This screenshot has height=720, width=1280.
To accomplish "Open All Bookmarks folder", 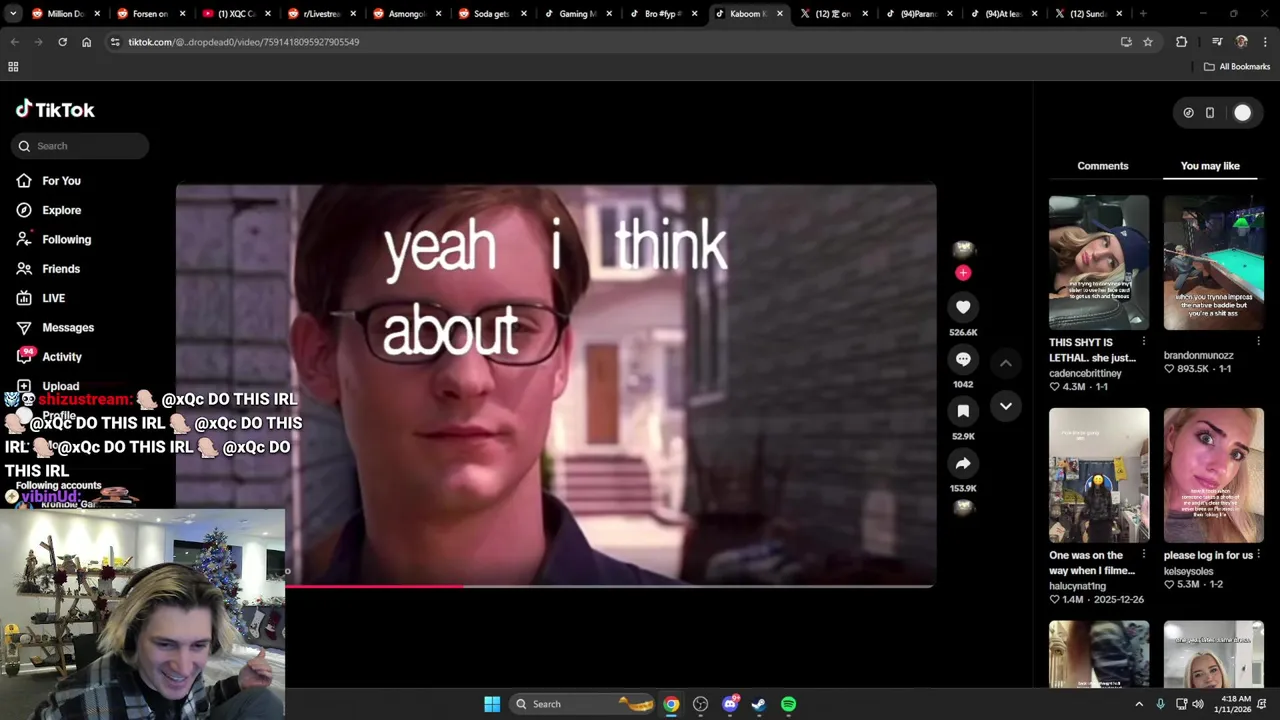I will pos(1237,67).
